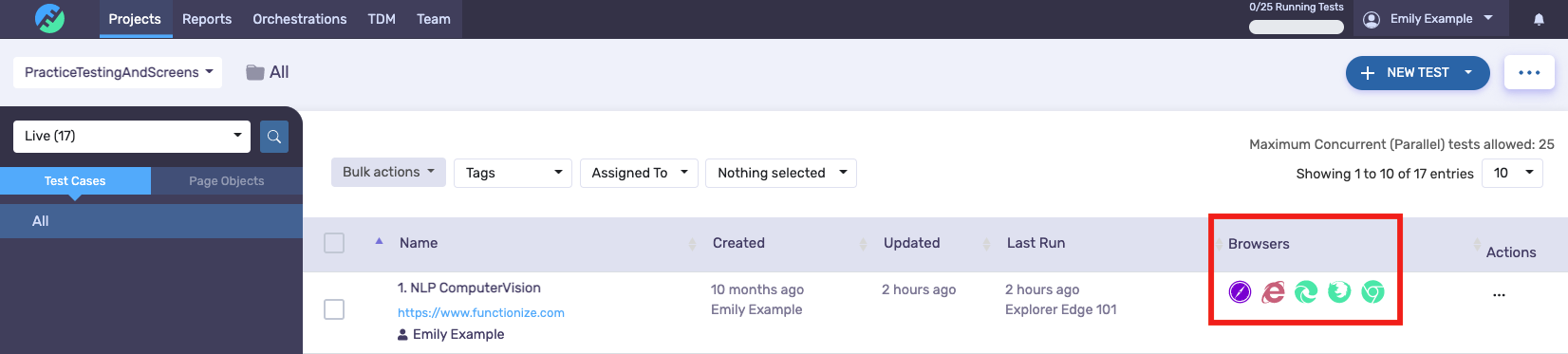Screen dimensions: 1568x354
Task: Open the Reports menu
Action: click(207, 19)
